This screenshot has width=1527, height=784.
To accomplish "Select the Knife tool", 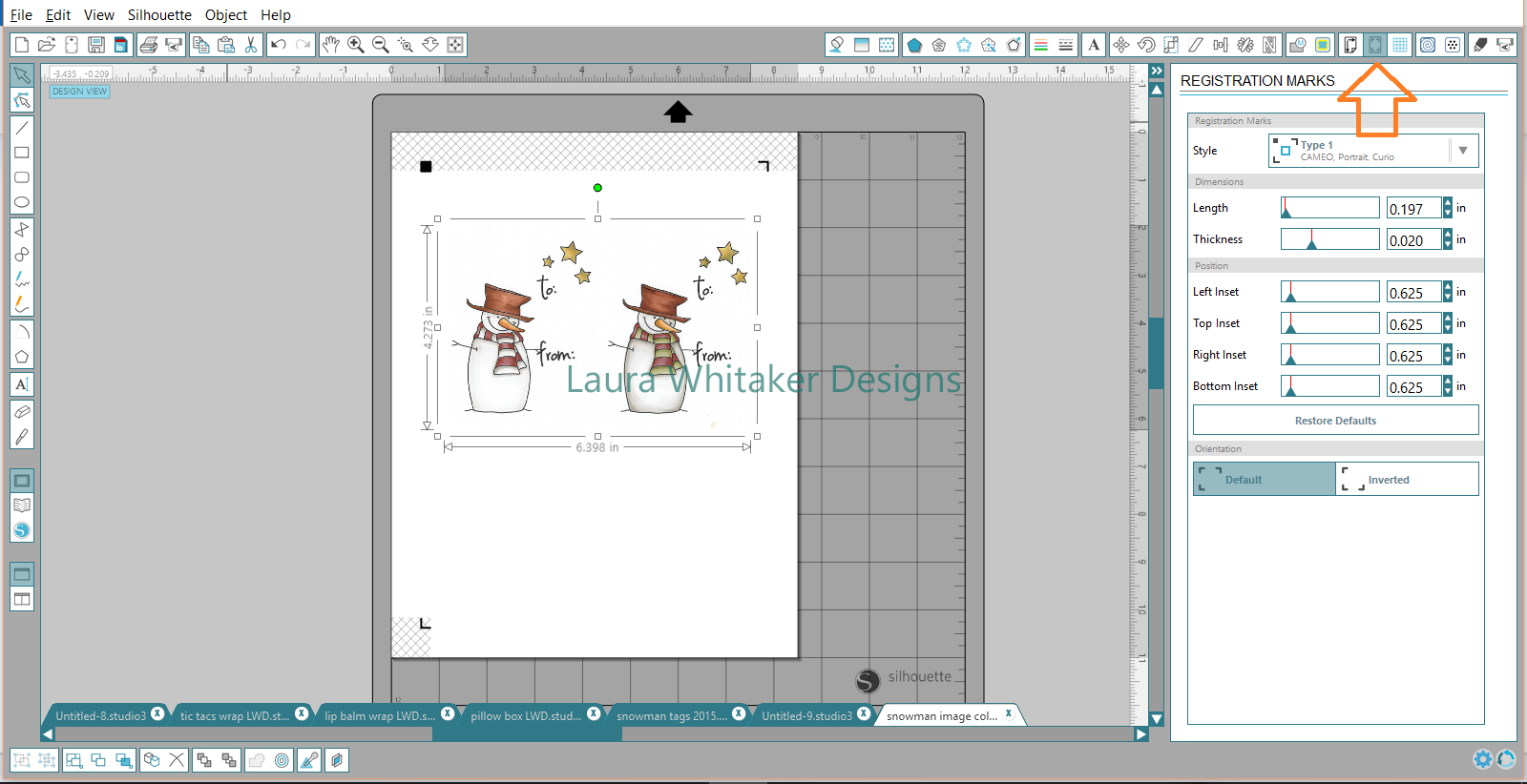I will [x=22, y=437].
